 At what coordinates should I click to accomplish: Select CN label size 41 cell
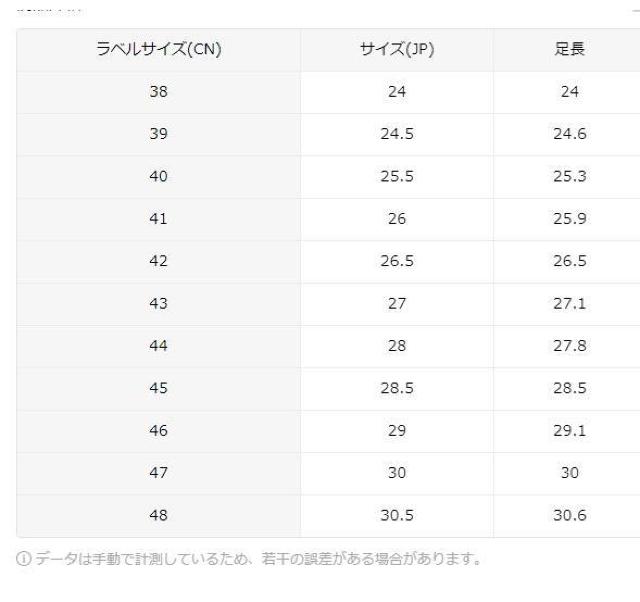click(x=158, y=219)
